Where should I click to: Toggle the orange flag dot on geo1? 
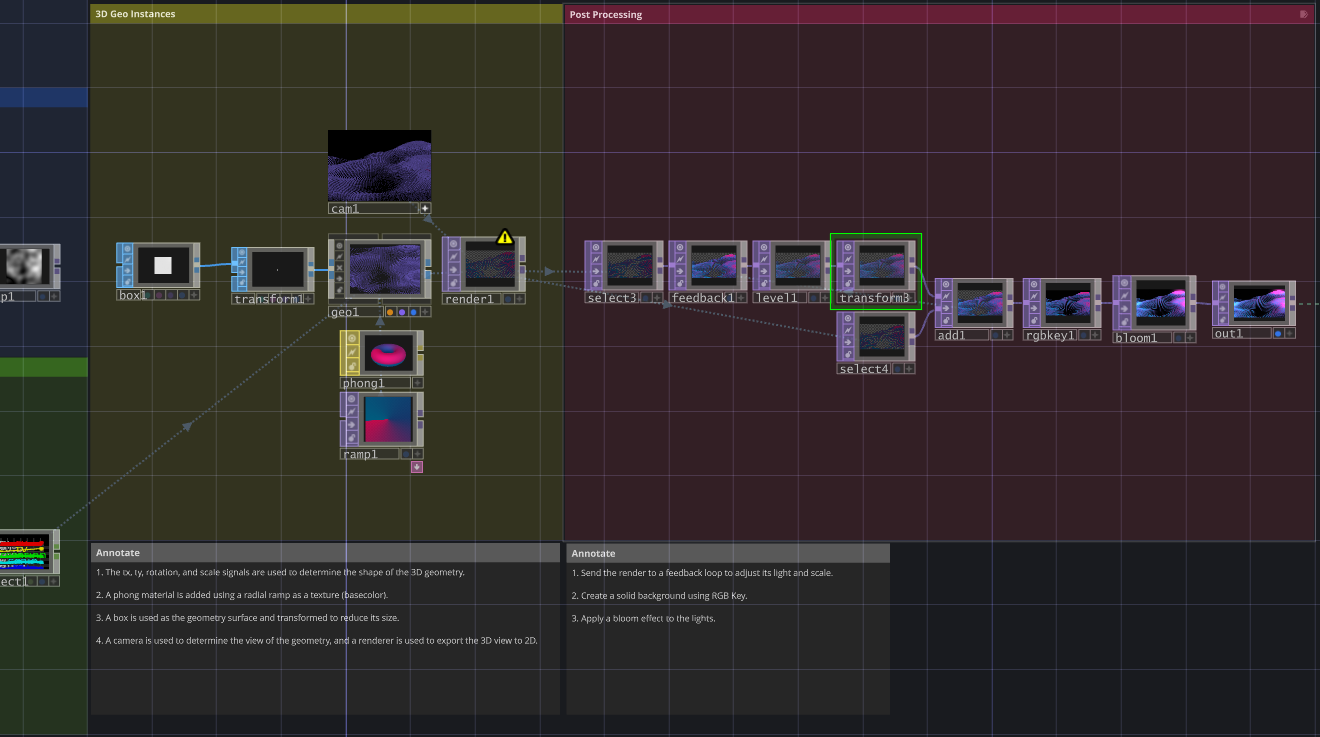(x=390, y=312)
